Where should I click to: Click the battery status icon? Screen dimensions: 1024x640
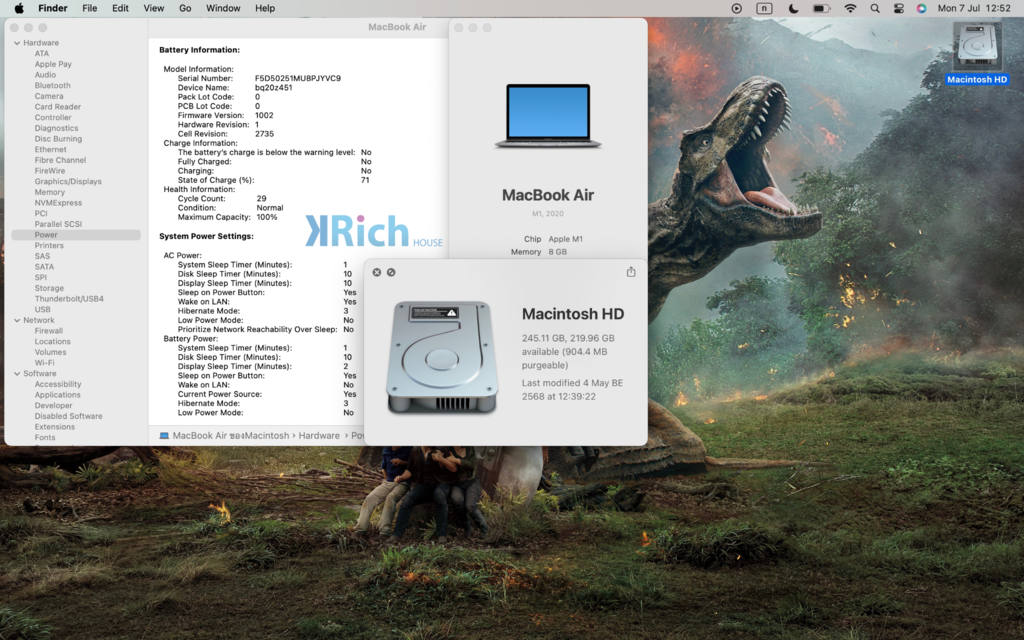[822, 8]
